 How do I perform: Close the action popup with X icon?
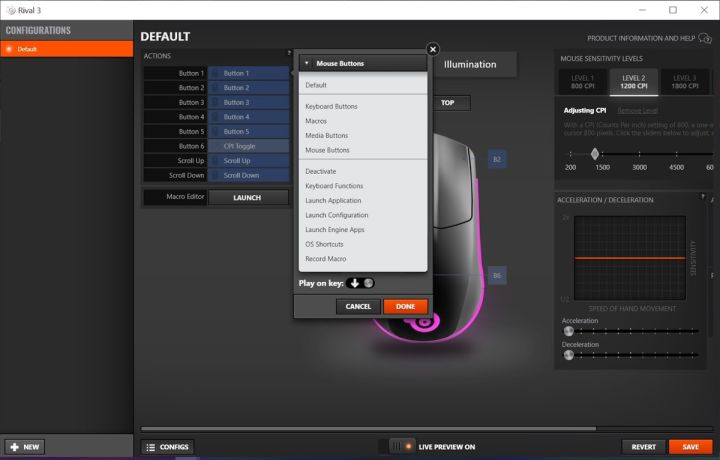(432, 49)
